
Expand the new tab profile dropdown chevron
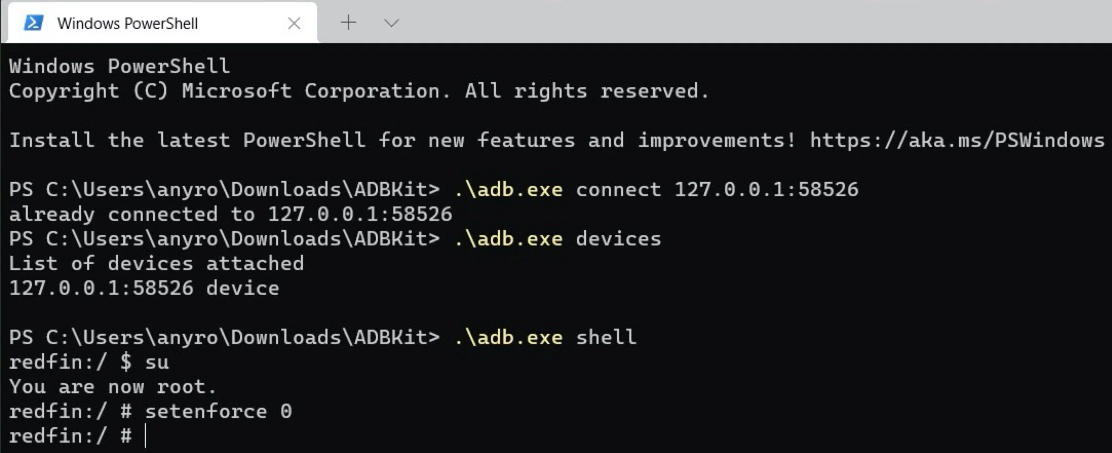(391, 22)
